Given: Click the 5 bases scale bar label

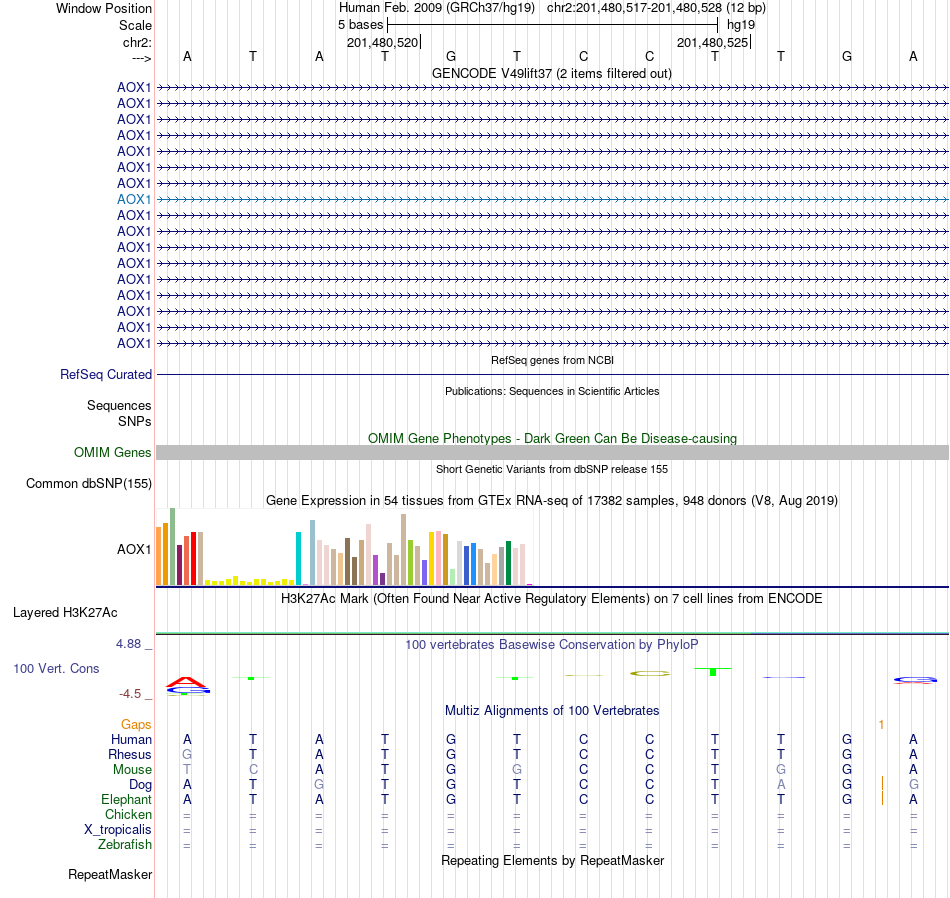Looking at the screenshot, I should pos(360,25).
